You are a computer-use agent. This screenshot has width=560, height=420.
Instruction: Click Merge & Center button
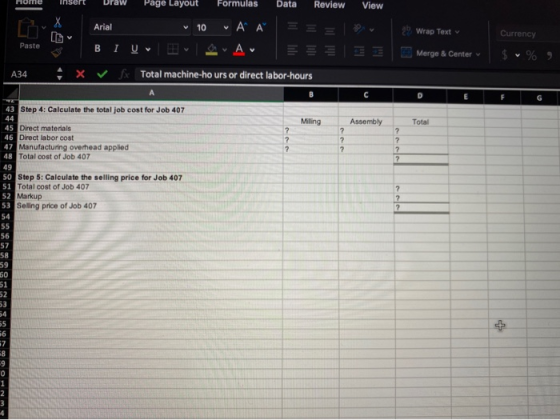click(x=436, y=54)
